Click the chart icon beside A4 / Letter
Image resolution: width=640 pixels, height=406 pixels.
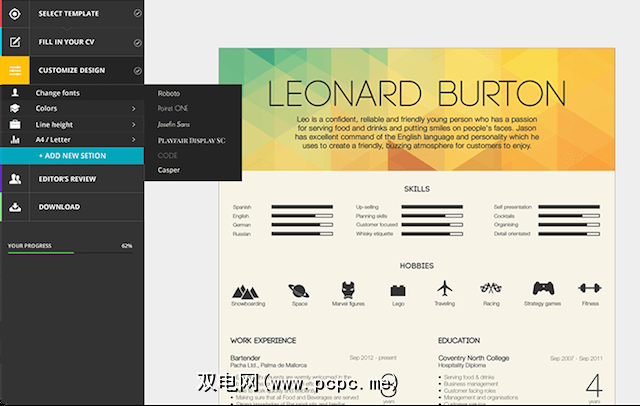pyautogui.click(x=15, y=140)
